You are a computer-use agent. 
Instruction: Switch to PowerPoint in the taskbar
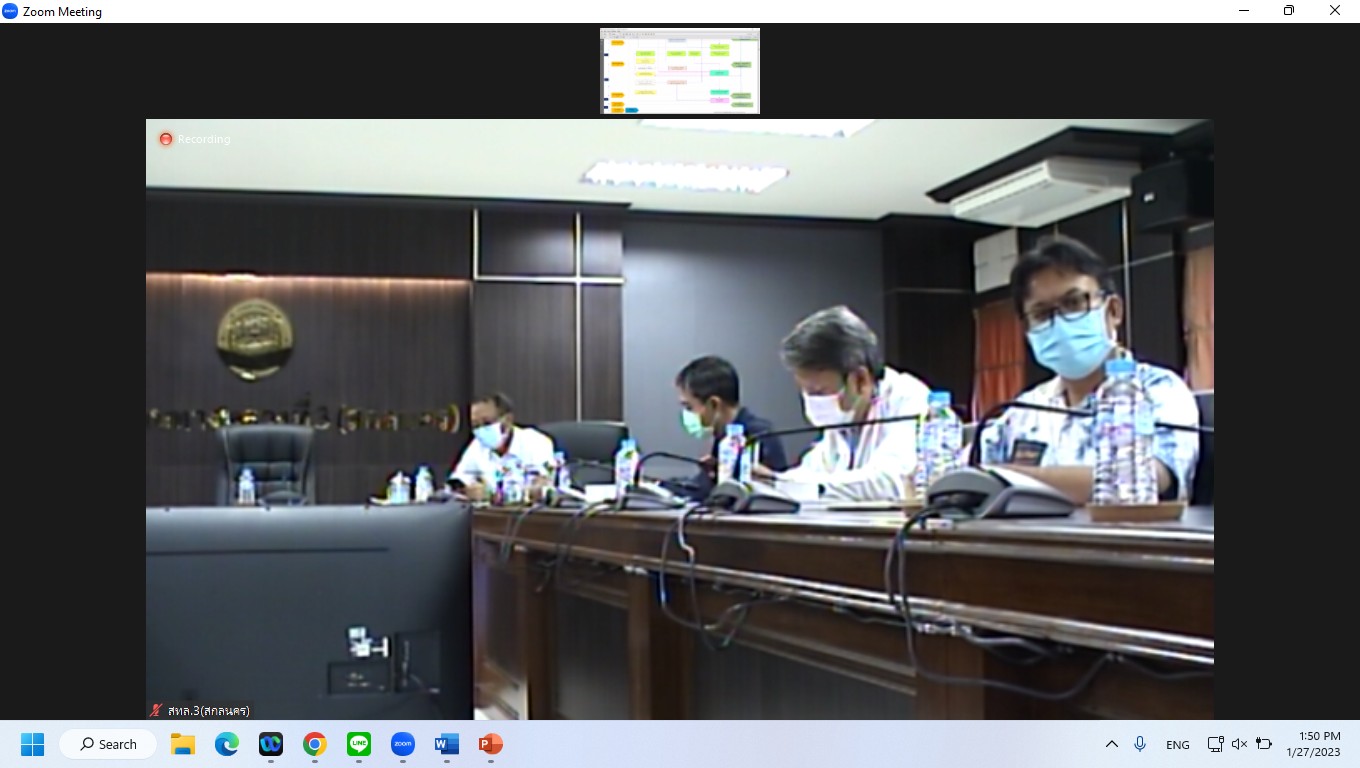pos(490,744)
